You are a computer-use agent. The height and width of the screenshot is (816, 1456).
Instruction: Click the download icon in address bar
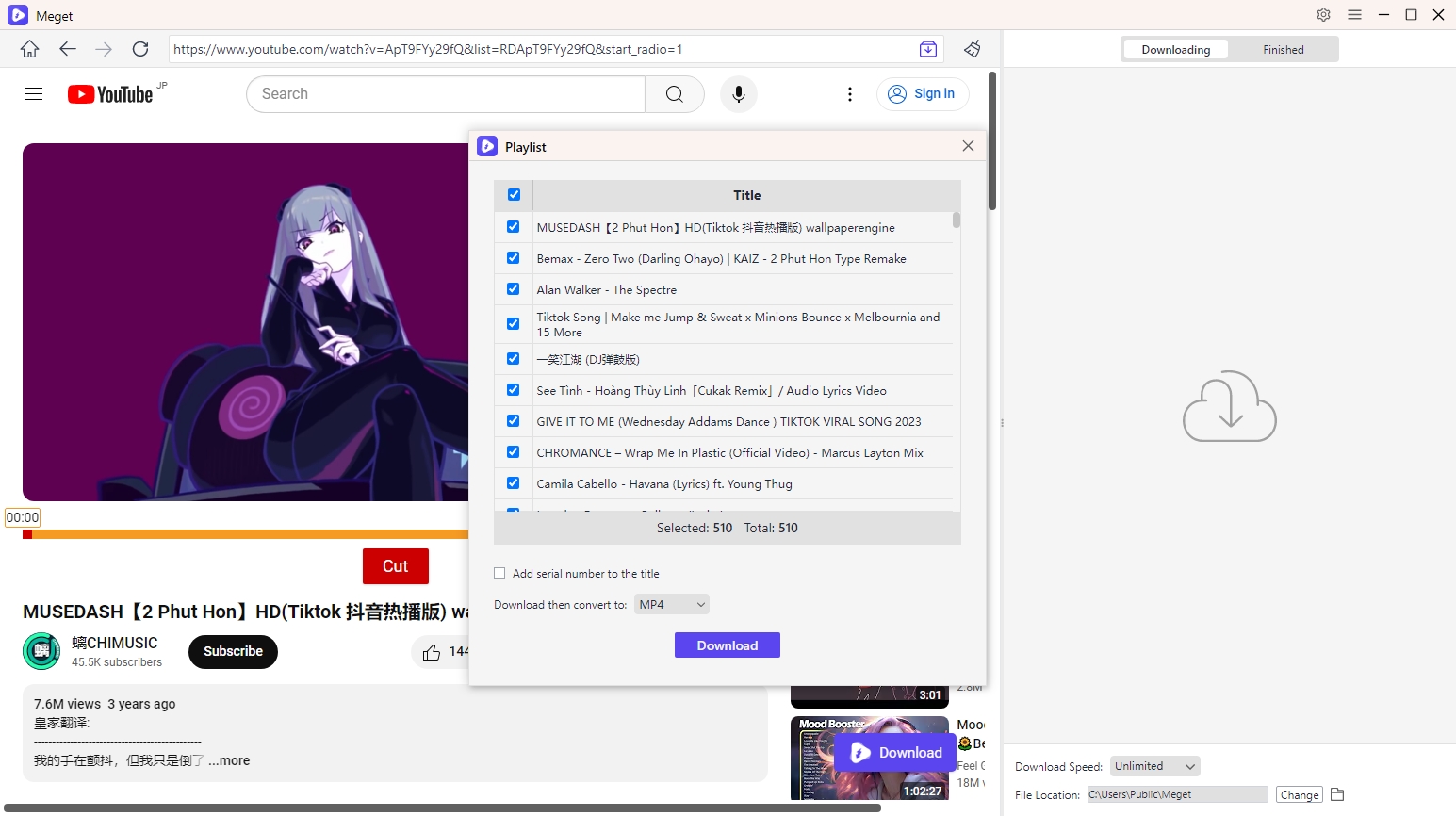(x=928, y=49)
